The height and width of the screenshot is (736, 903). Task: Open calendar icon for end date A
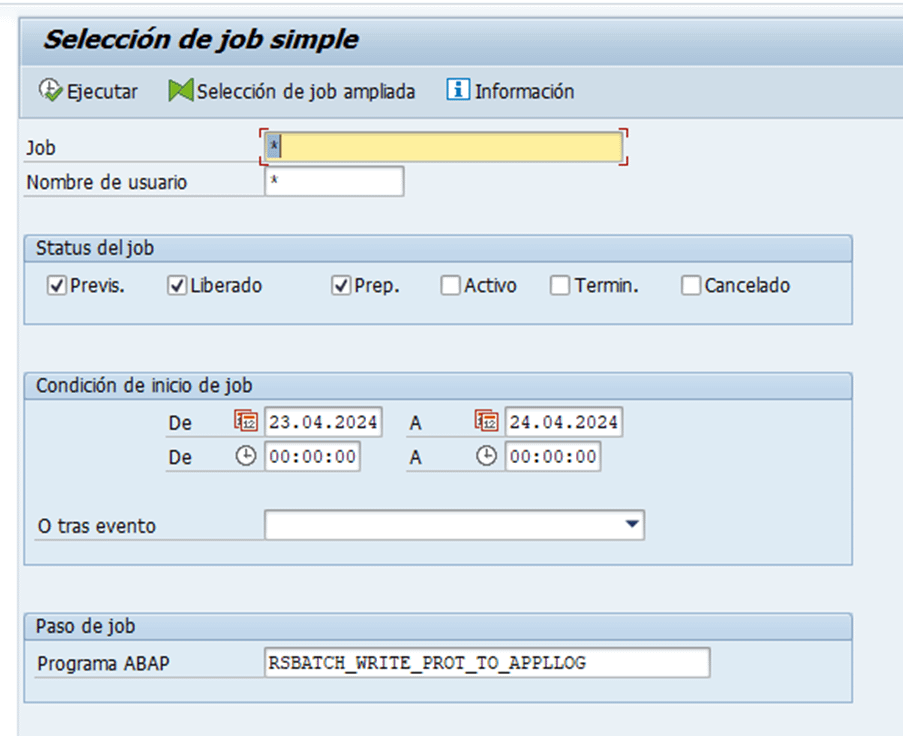pyautogui.click(x=486, y=422)
